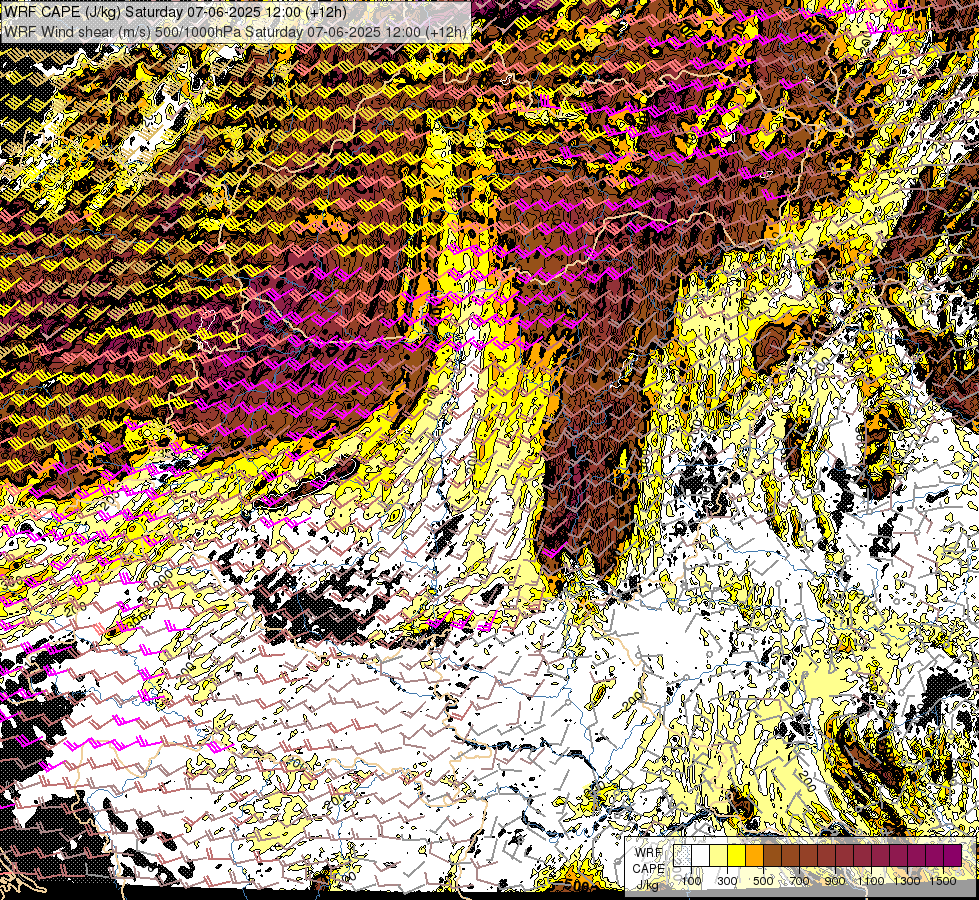The image size is (979, 900).
Task: Select the white swatch in the CAPE legend
Action: 701,855
